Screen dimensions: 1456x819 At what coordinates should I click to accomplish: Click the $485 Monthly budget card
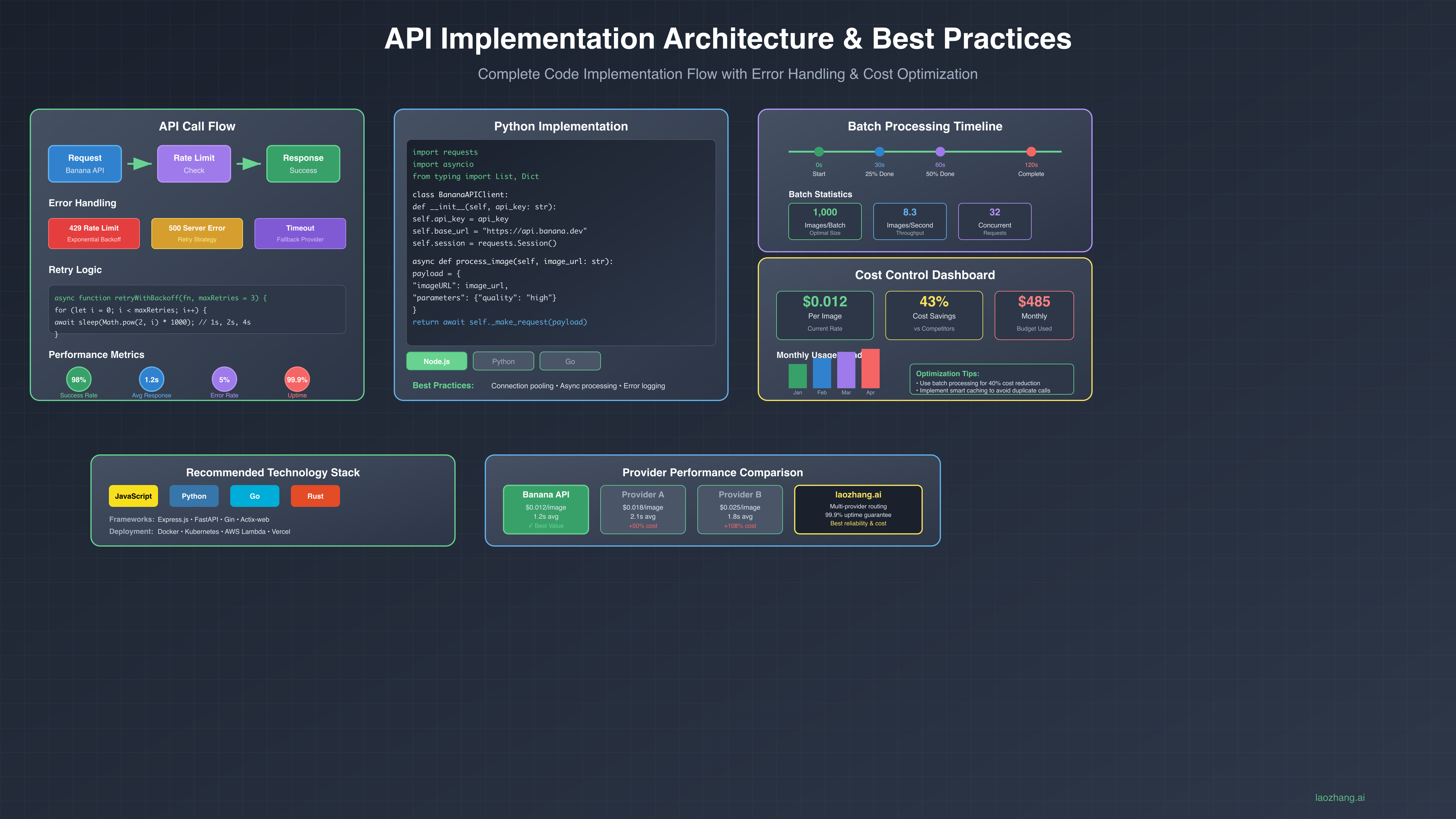coord(1034,315)
